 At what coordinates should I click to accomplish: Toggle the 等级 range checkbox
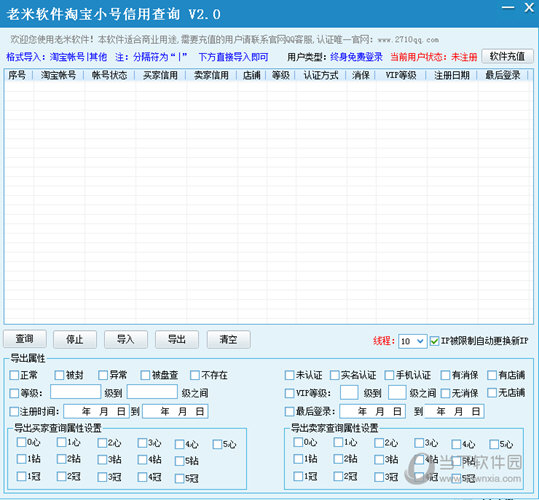[14, 393]
